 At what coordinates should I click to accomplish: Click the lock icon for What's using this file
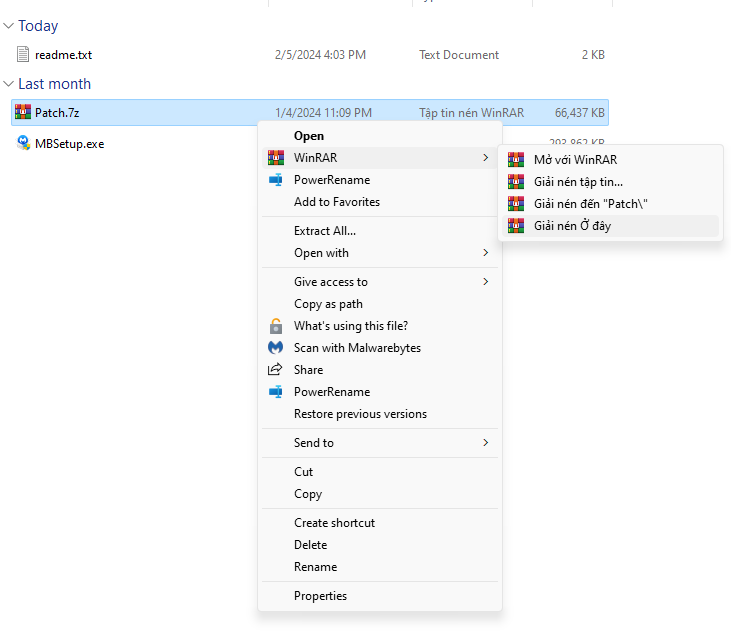[276, 326]
